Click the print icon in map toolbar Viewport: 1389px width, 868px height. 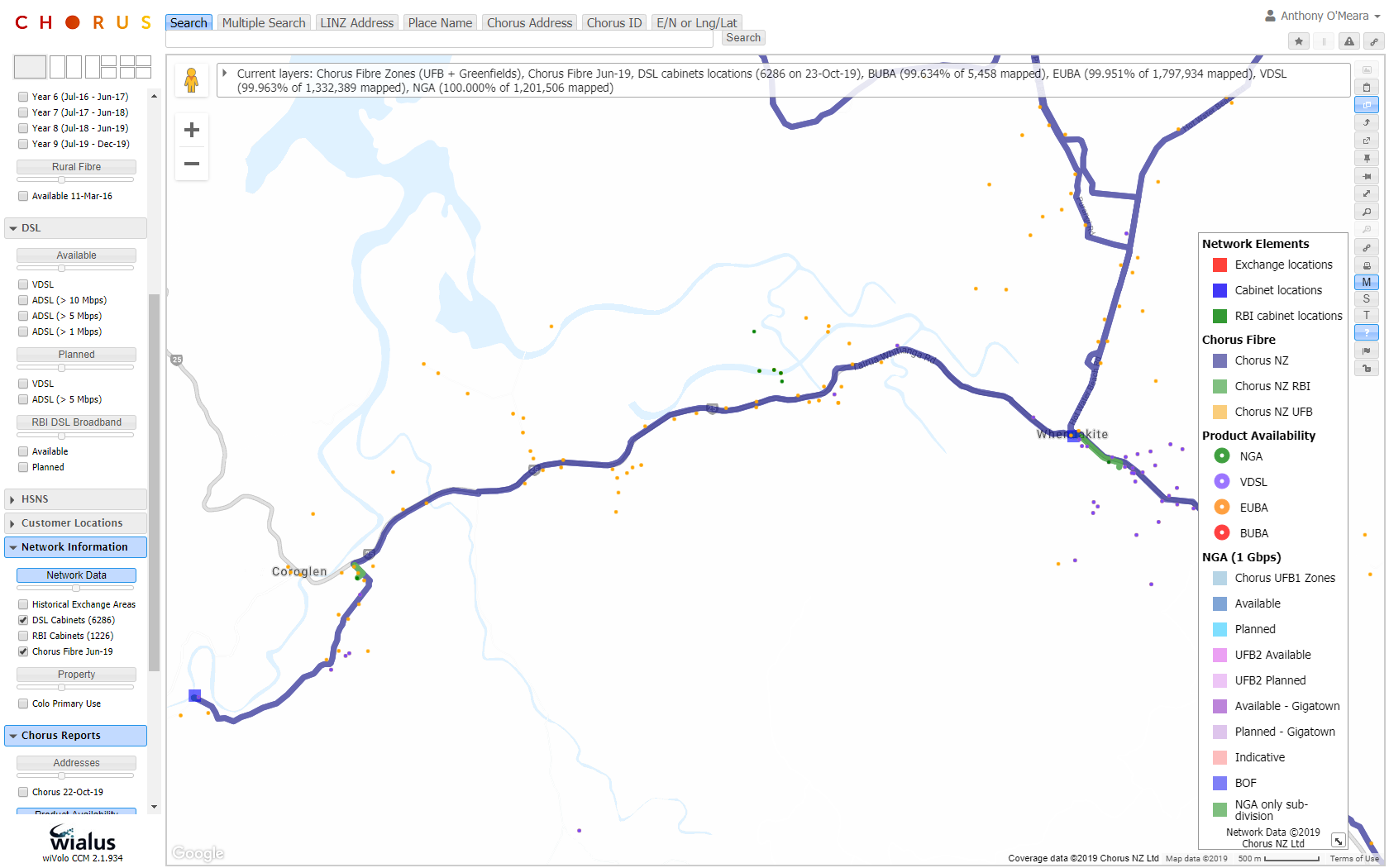click(x=1367, y=265)
